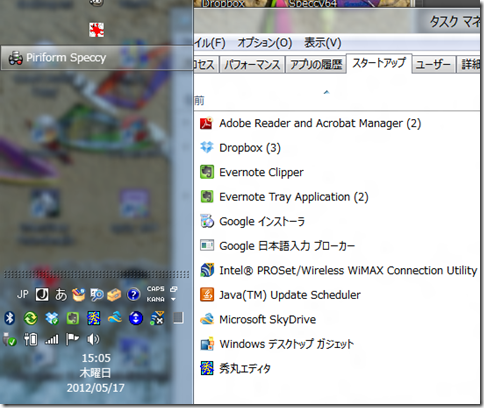The width and height of the screenshot is (484, 408).
Task: Click the Safely Remove Hardware tray icon
Action: click(9, 339)
